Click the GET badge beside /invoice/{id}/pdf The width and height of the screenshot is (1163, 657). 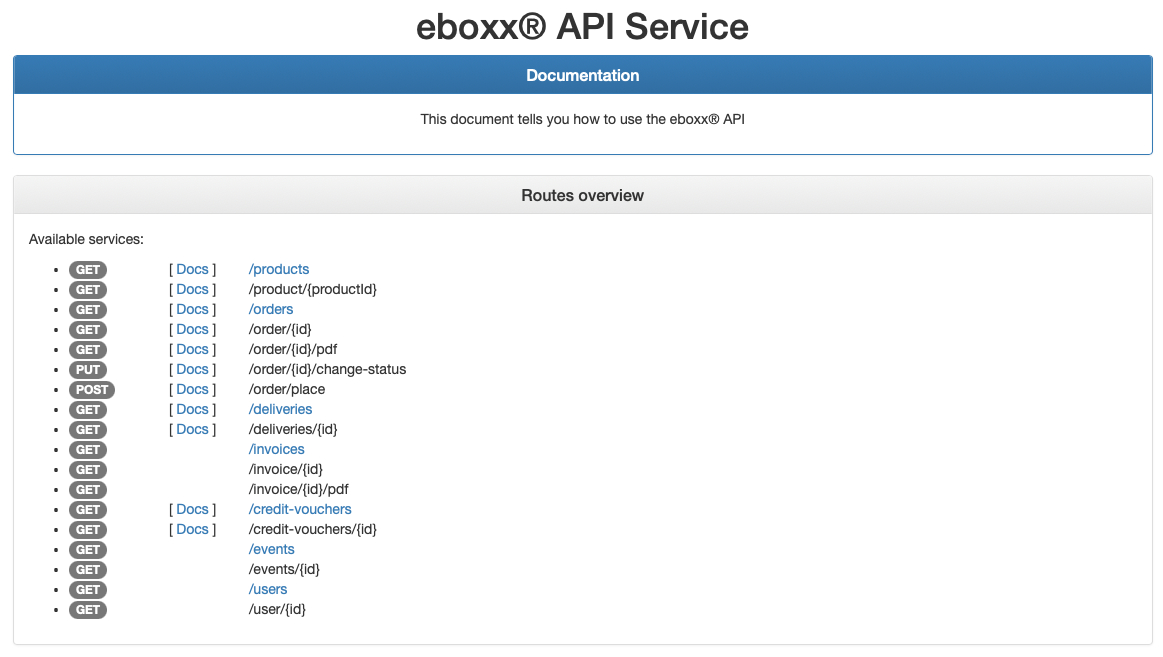point(88,490)
